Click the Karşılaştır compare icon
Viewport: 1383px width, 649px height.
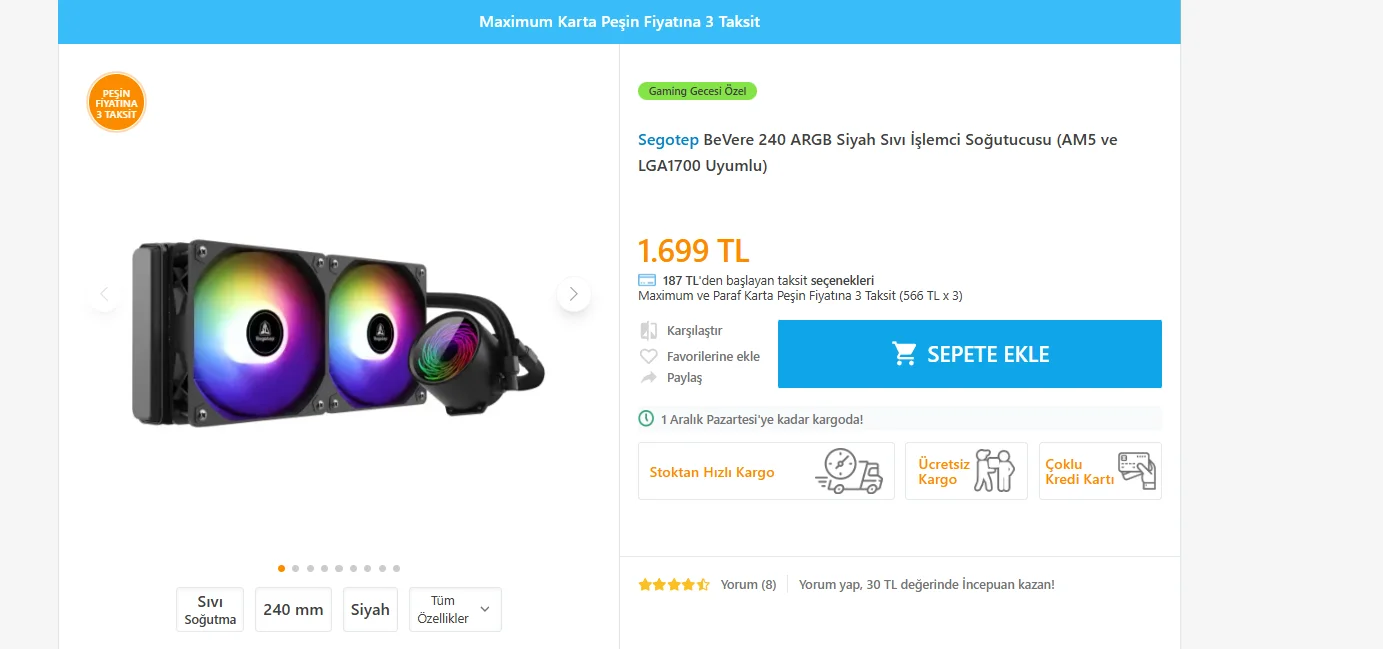tap(648, 331)
